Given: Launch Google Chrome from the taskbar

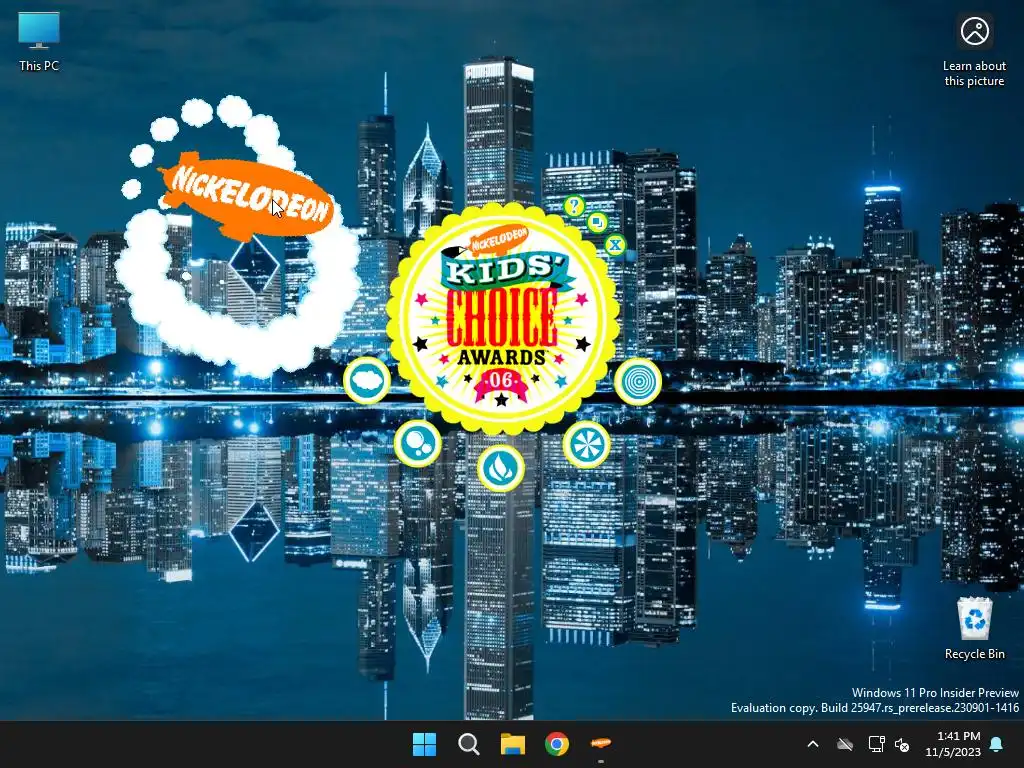Looking at the screenshot, I should click(x=557, y=744).
